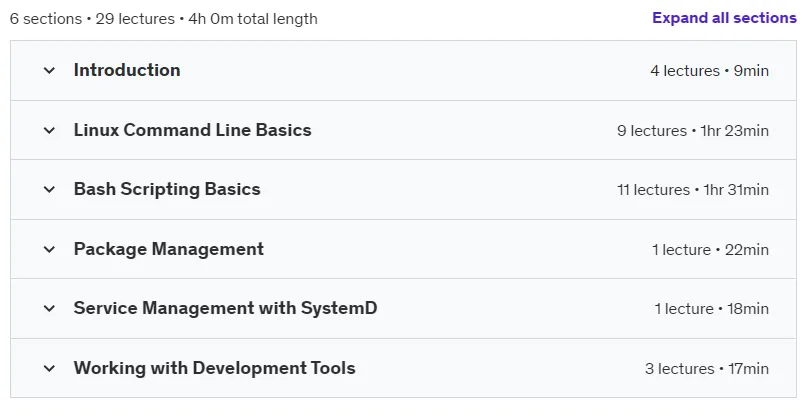Click the '3 lectures • 17min' label
811x419 pixels.
click(707, 369)
